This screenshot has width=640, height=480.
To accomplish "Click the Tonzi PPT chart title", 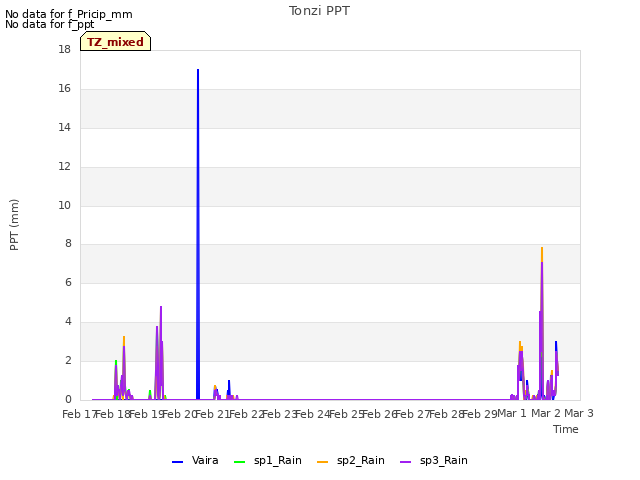I will (319, 11).
